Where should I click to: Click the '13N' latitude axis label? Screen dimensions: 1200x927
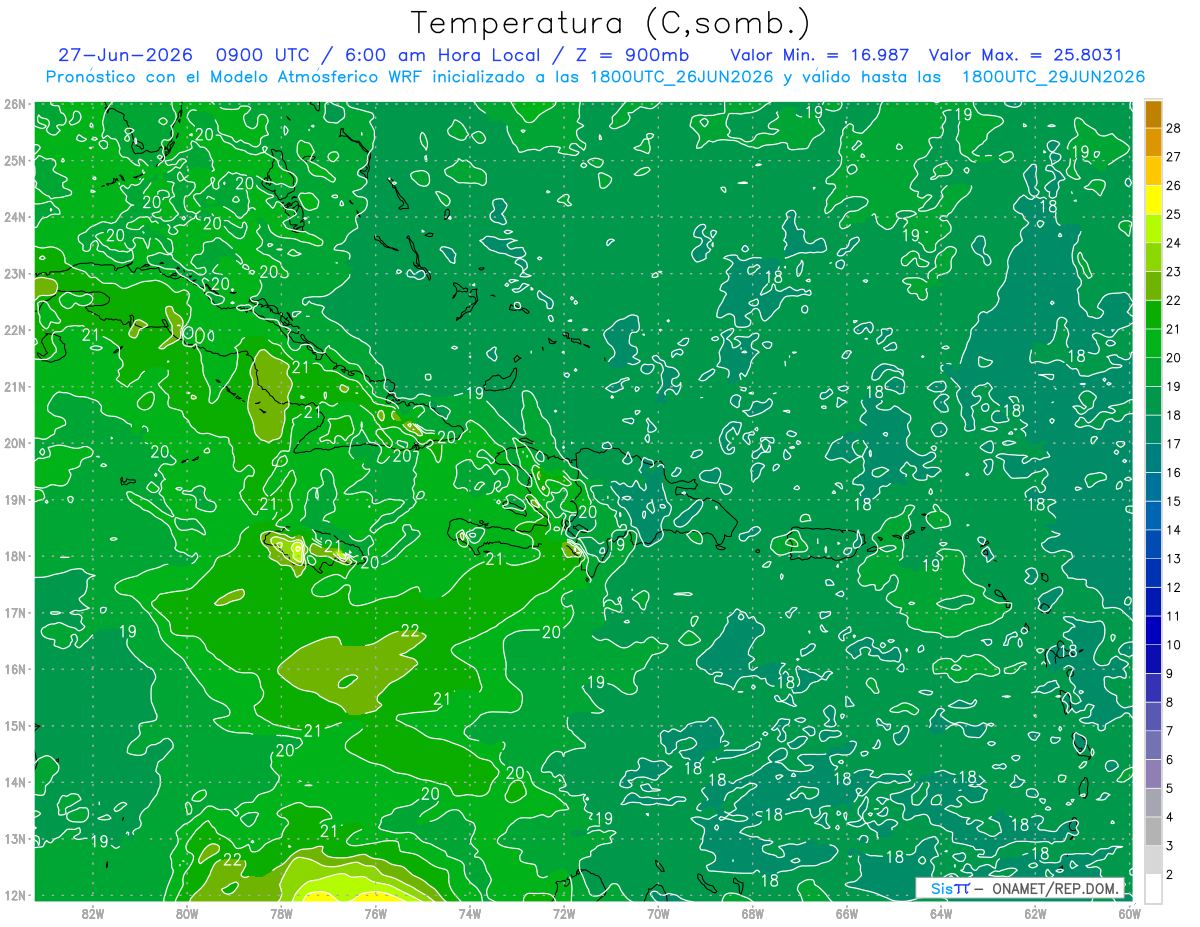pyautogui.click(x=15, y=838)
